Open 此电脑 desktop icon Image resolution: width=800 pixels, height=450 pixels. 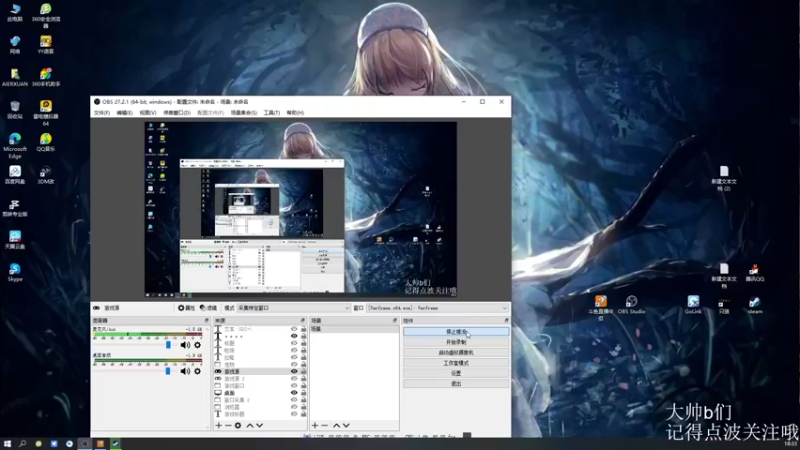click(15, 12)
